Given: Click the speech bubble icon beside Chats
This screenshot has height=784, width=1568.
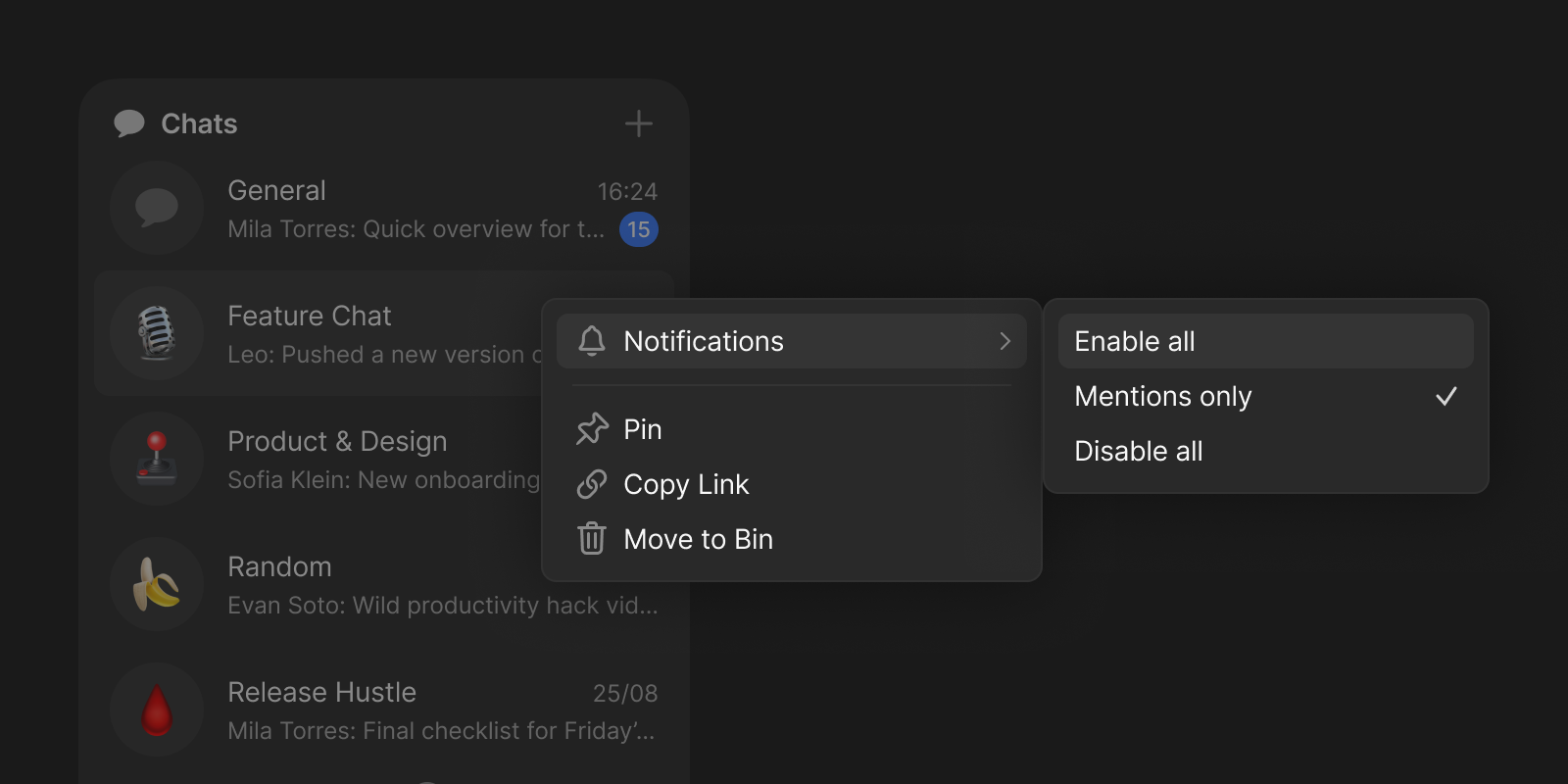Looking at the screenshot, I should [129, 123].
